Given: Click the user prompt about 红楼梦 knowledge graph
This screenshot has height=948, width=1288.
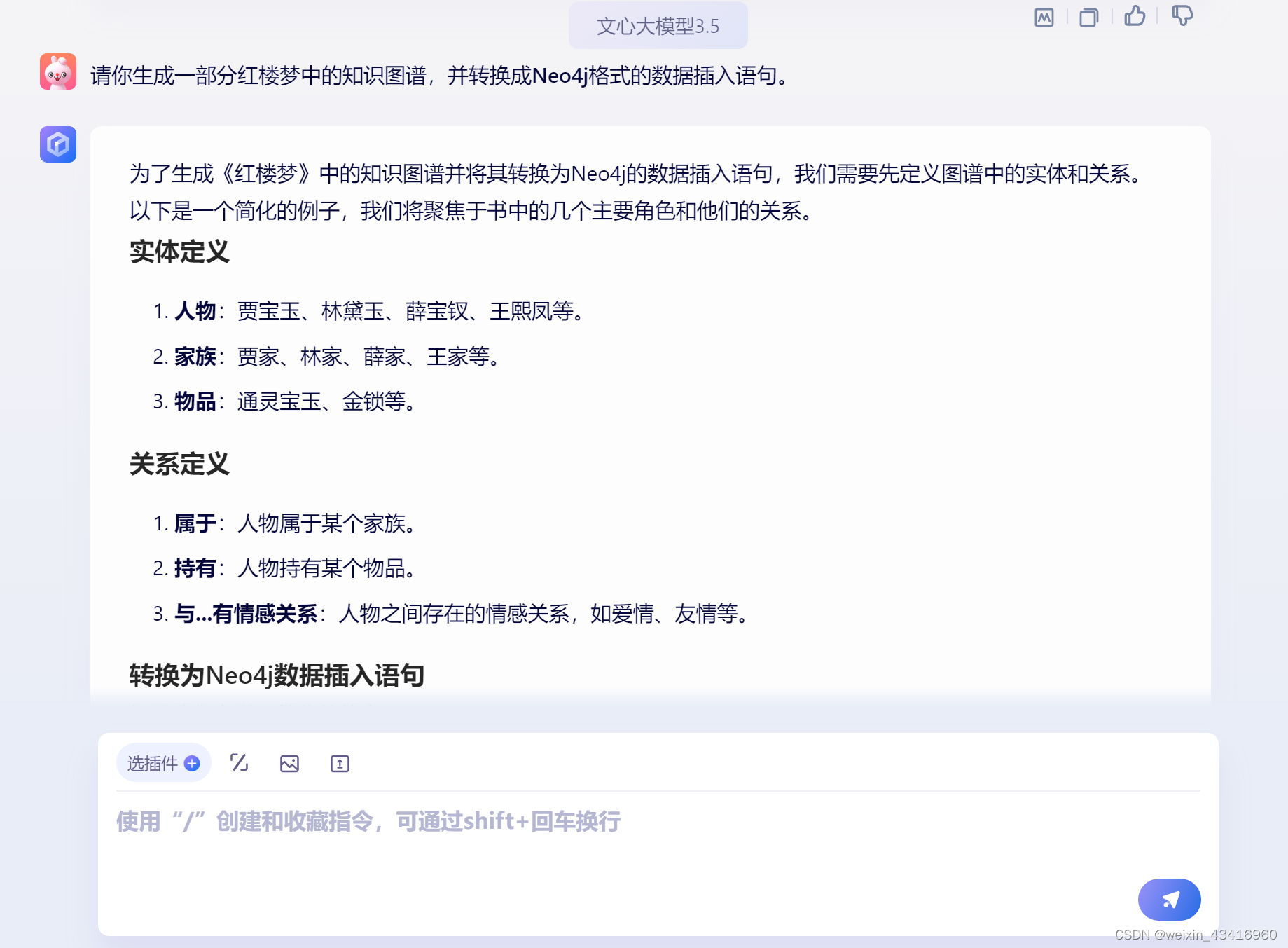Looking at the screenshot, I should click(x=442, y=76).
